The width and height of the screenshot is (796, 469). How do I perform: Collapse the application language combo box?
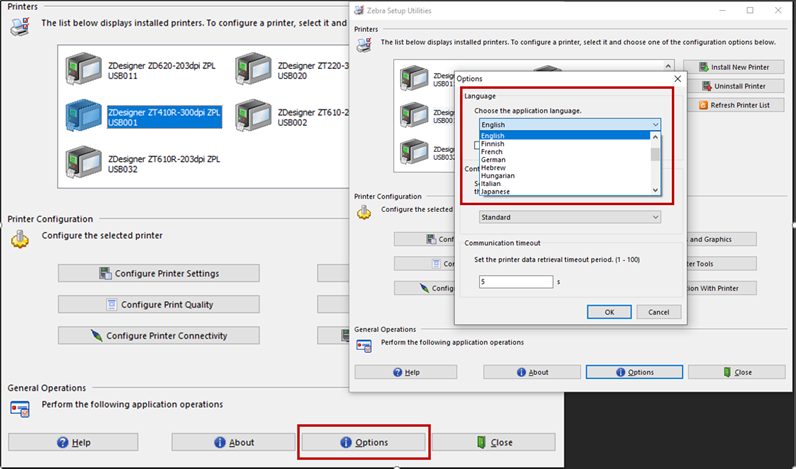(655, 124)
